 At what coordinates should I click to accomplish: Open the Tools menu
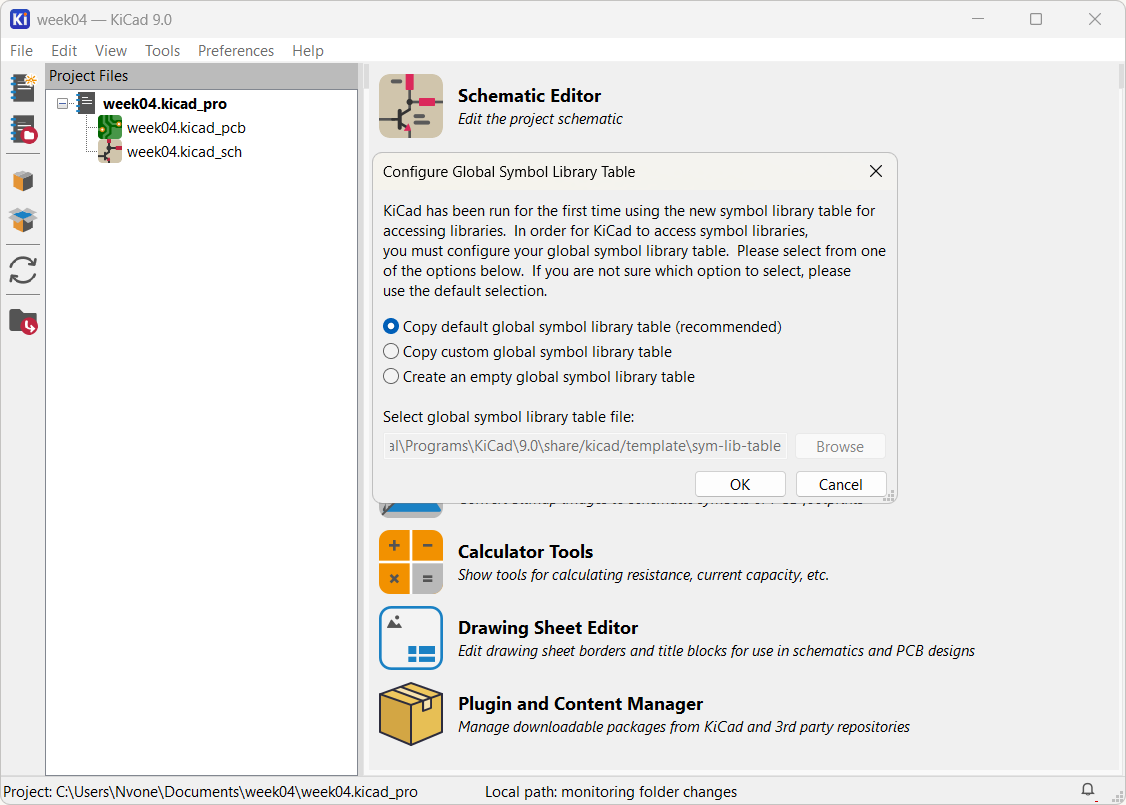tap(162, 51)
